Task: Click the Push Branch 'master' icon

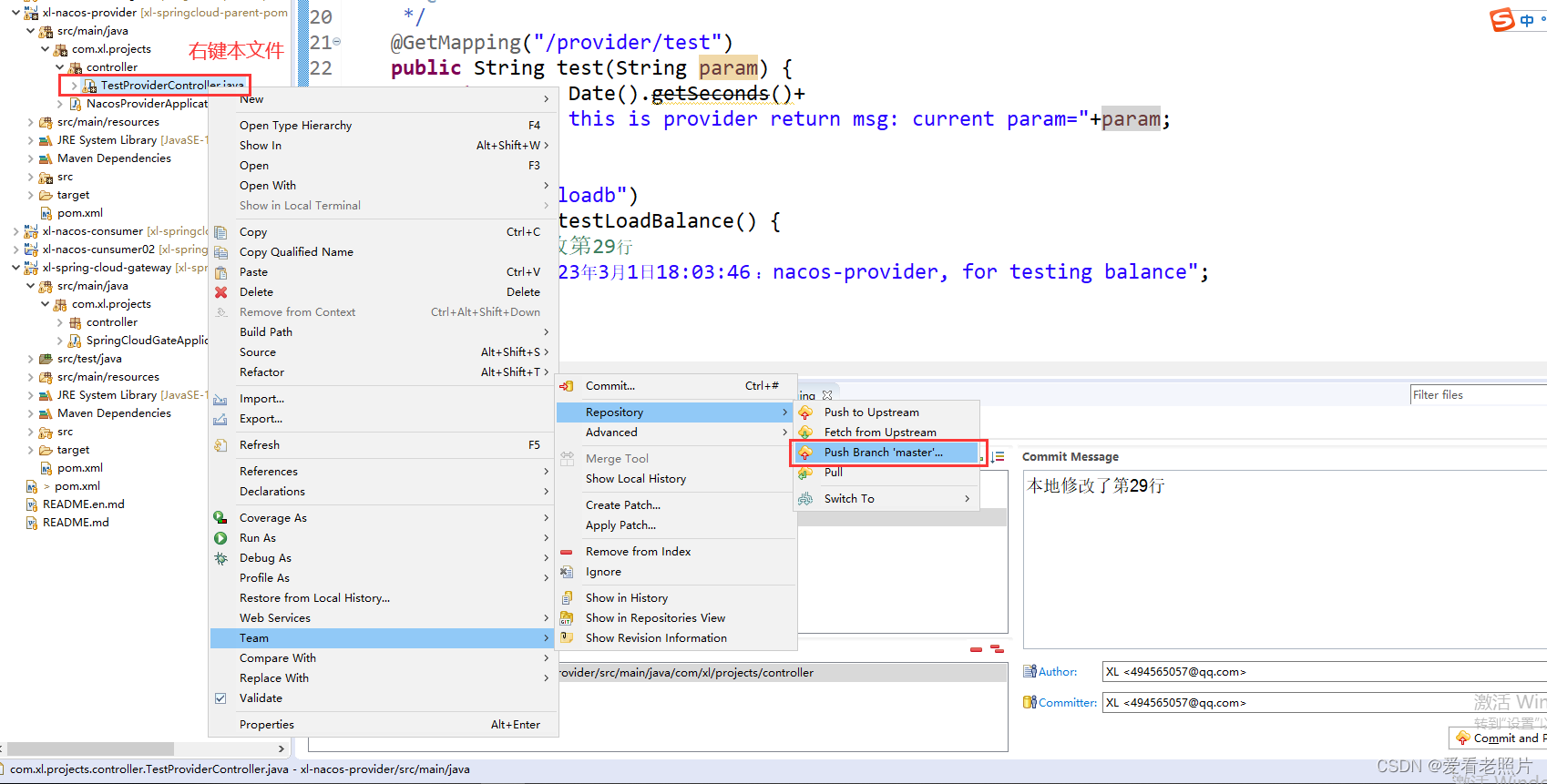Action: (805, 453)
